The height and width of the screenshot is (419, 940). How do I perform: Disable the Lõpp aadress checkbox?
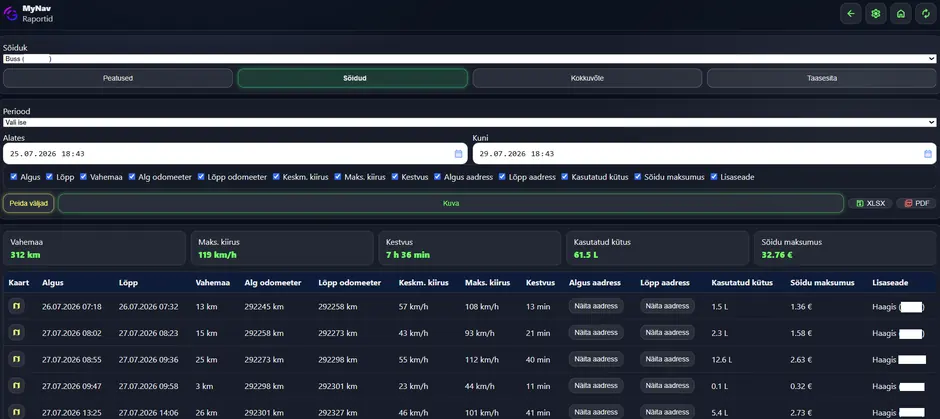pos(502,177)
